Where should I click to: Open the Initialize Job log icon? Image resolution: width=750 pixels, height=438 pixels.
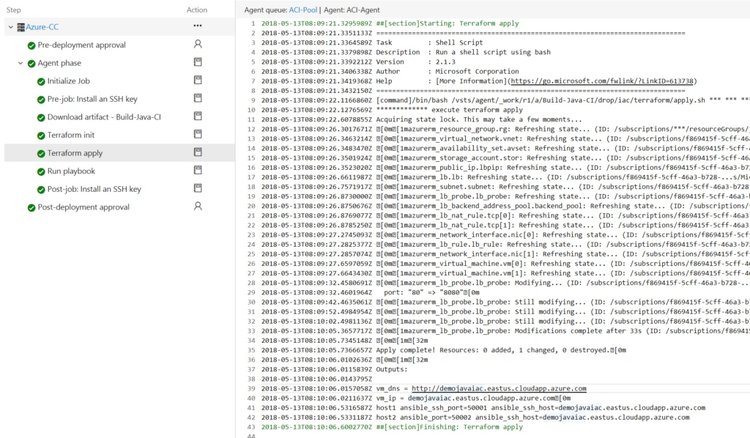198,80
